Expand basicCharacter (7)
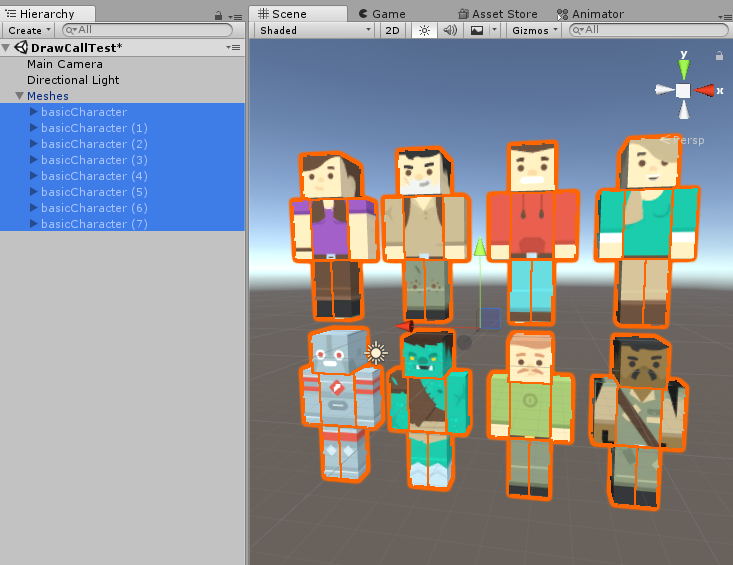 coord(34,224)
